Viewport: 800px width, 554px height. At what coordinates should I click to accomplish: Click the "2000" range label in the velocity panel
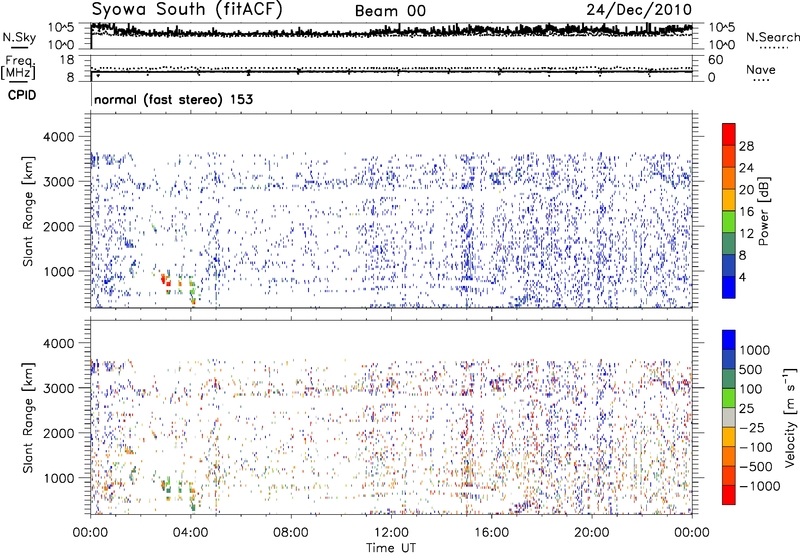(59, 433)
